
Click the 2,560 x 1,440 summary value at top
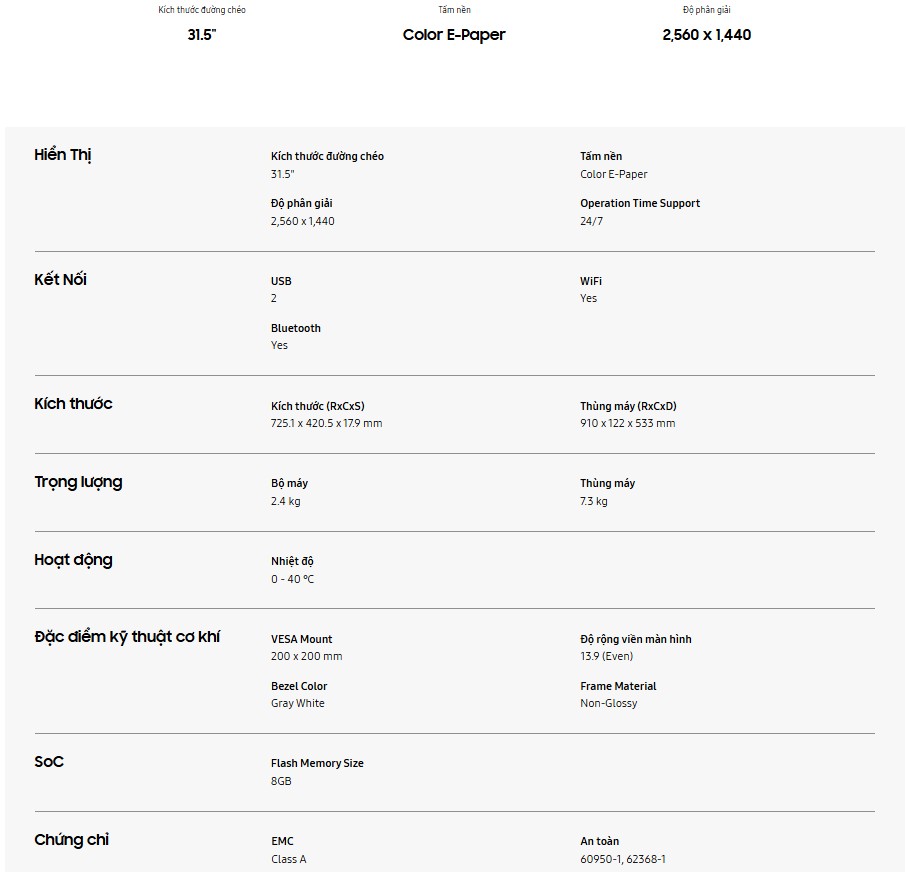(706, 35)
